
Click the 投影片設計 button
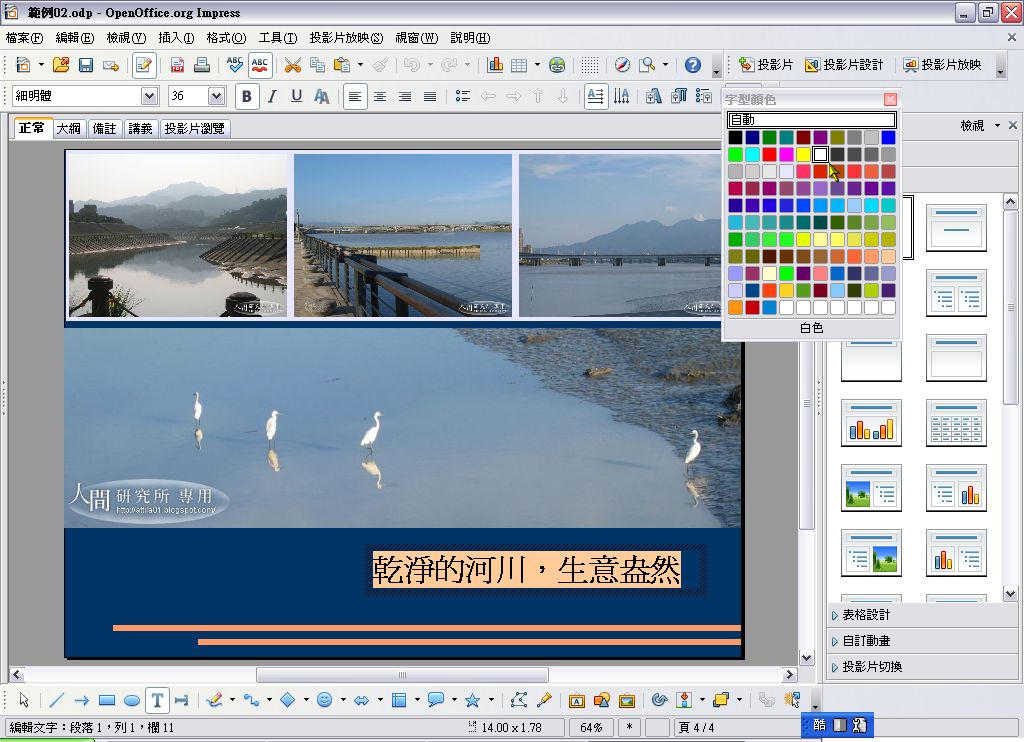pos(844,65)
